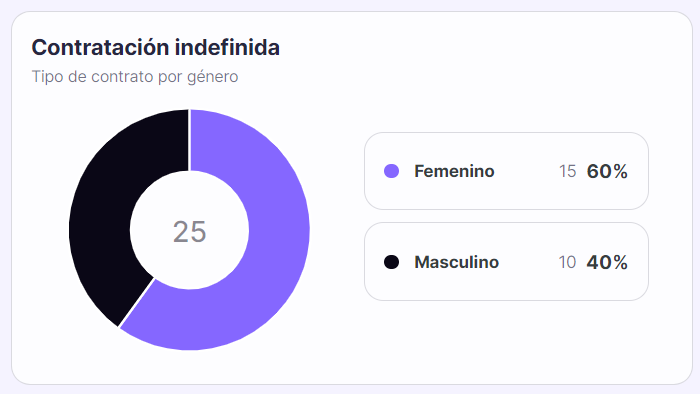The width and height of the screenshot is (700, 394).
Task: Select the Masculino legend card
Action: point(506,262)
